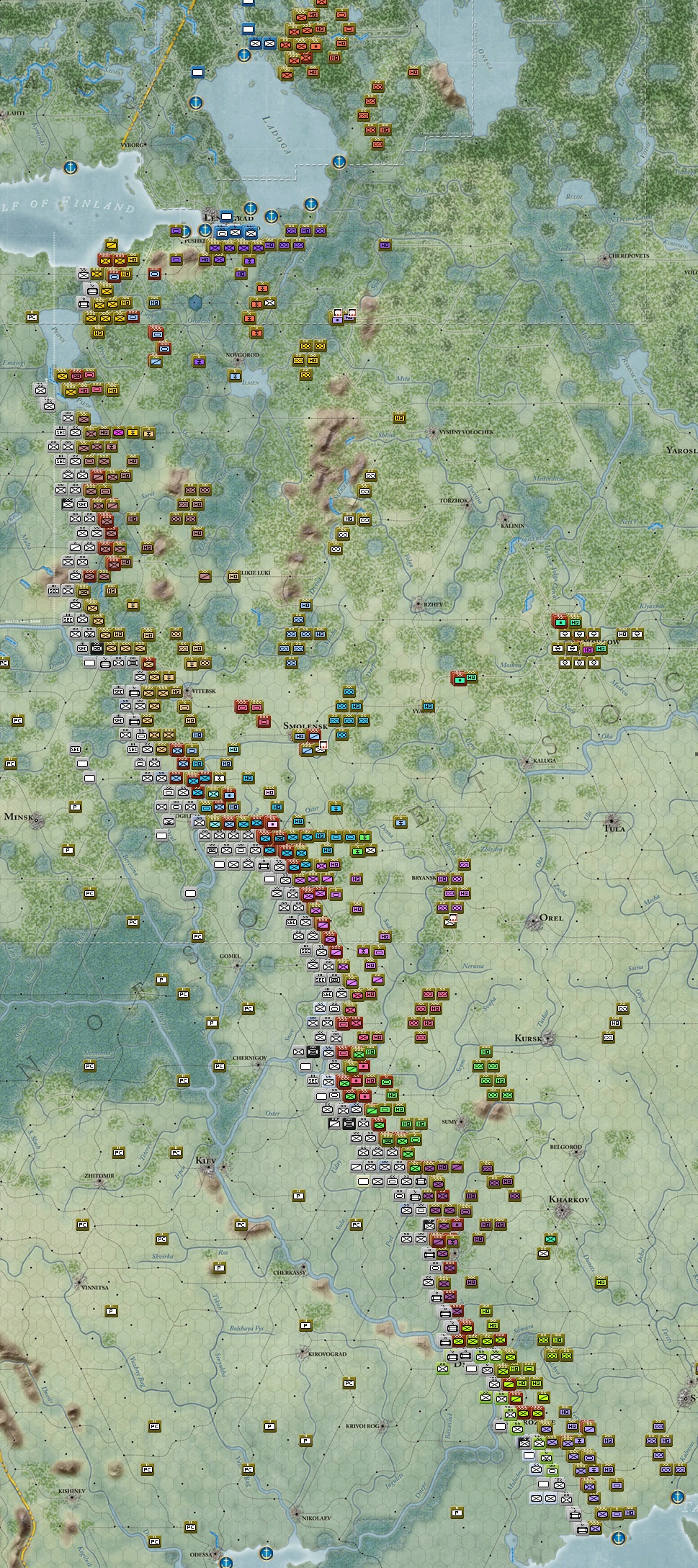Select the blue HQ counter at Vyazma

(428, 707)
